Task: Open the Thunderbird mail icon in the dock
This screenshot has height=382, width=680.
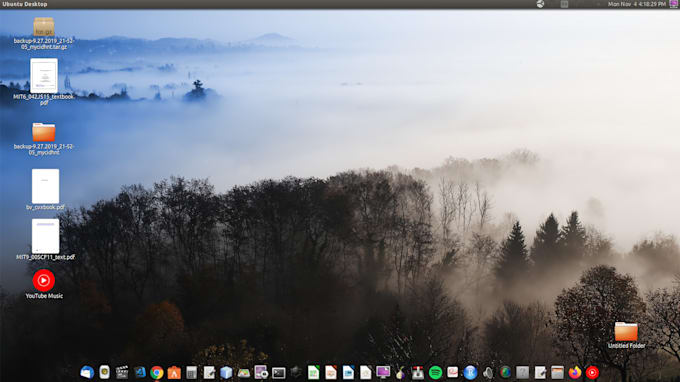Action: [x=87, y=372]
